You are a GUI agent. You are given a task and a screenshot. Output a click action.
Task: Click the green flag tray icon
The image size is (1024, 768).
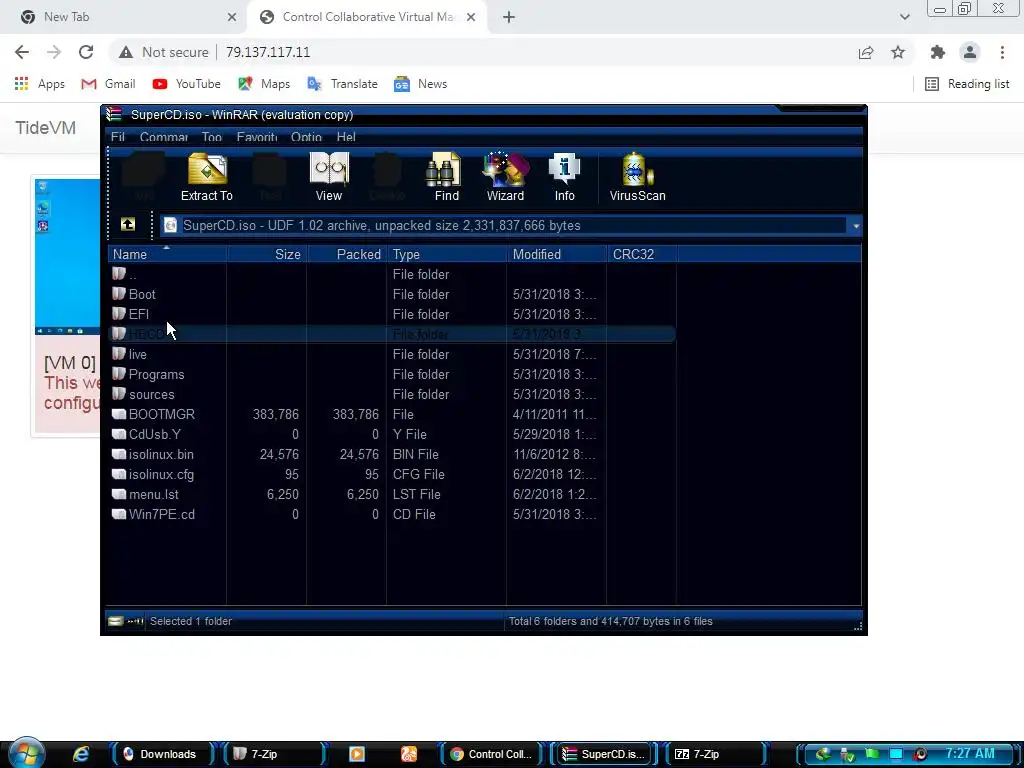click(x=872, y=754)
